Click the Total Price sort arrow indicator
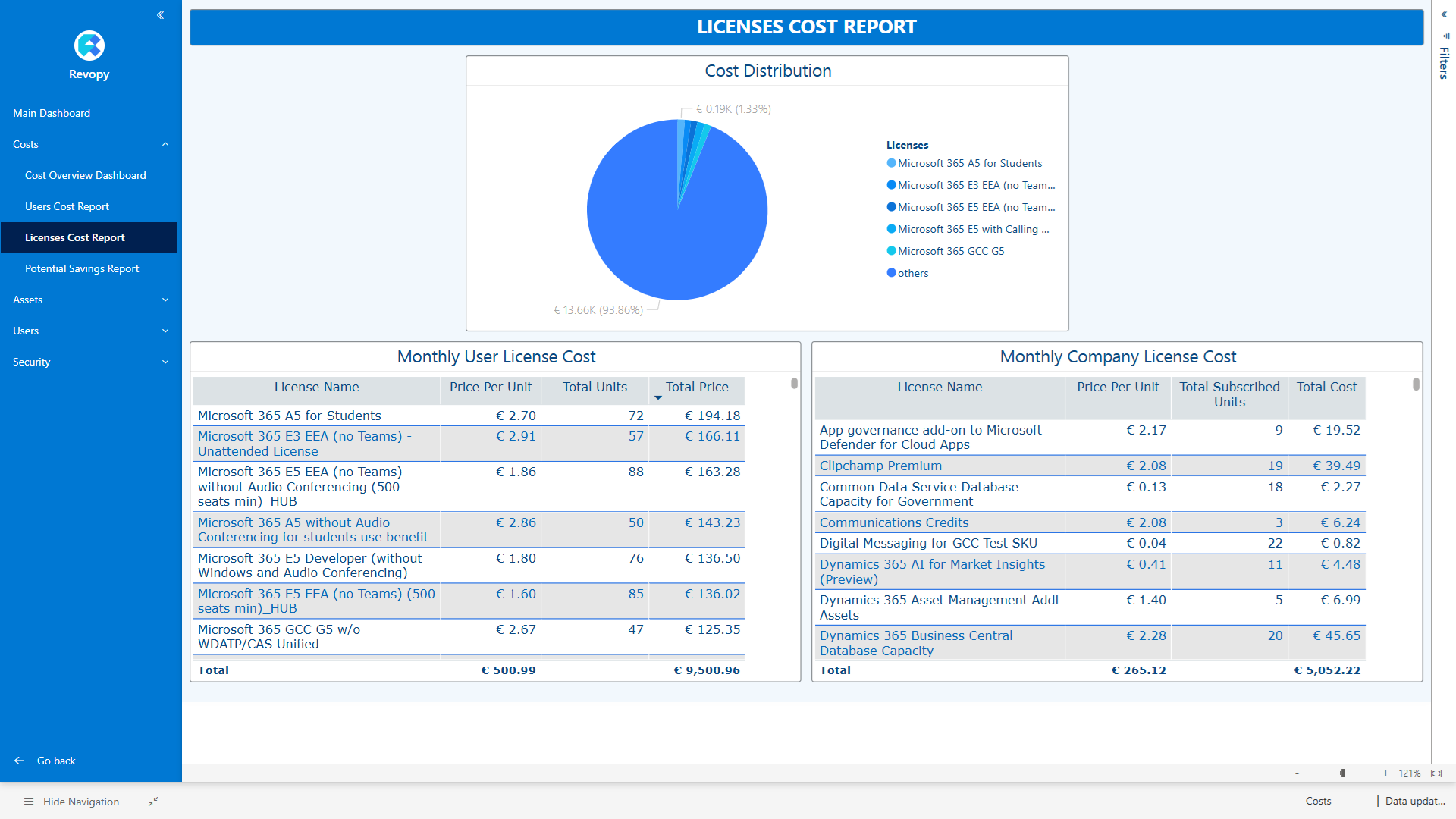Viewport: 1456px width, 819px height. [657, 398]
